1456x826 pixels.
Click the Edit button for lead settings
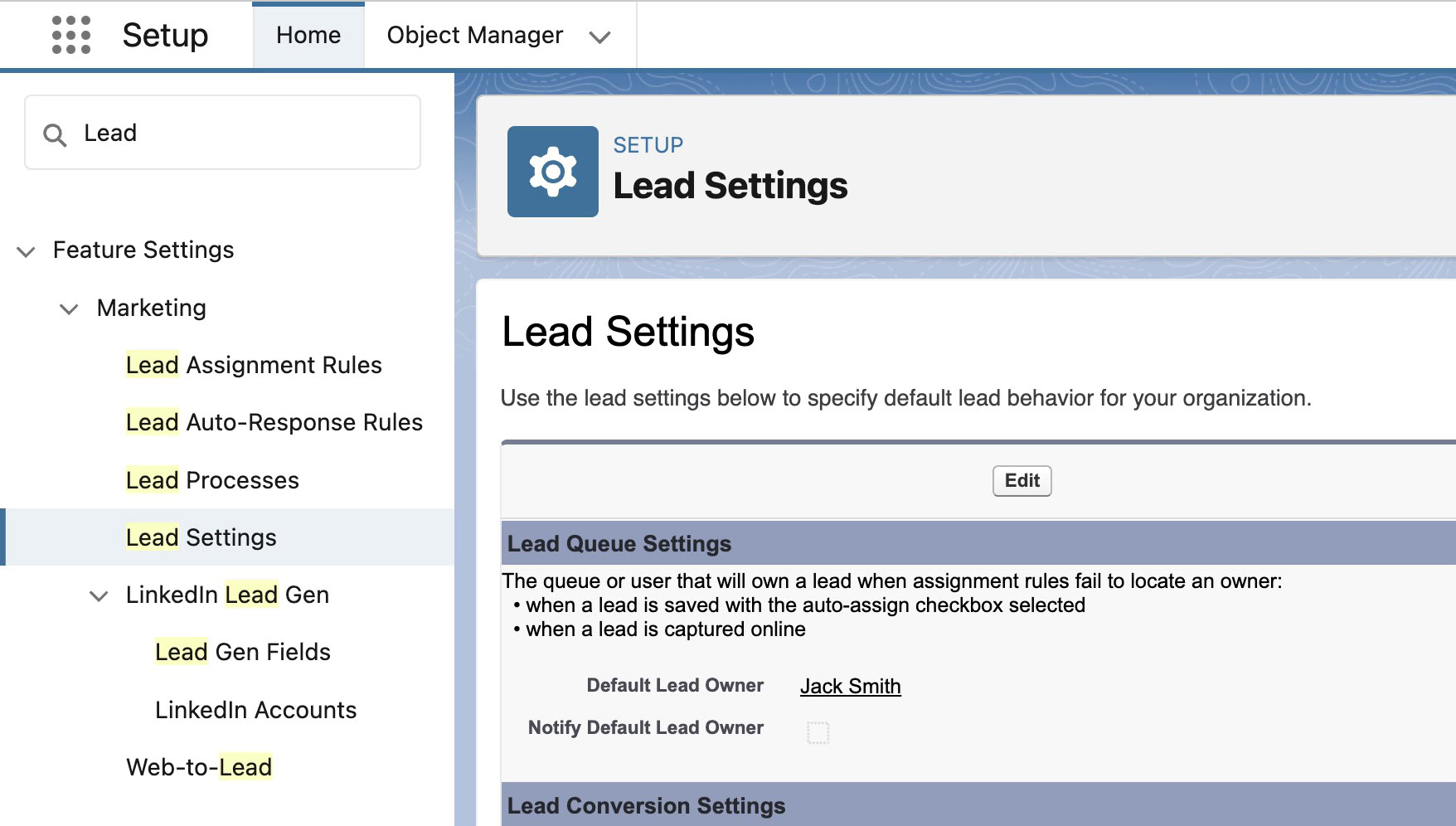point(1021,481)
